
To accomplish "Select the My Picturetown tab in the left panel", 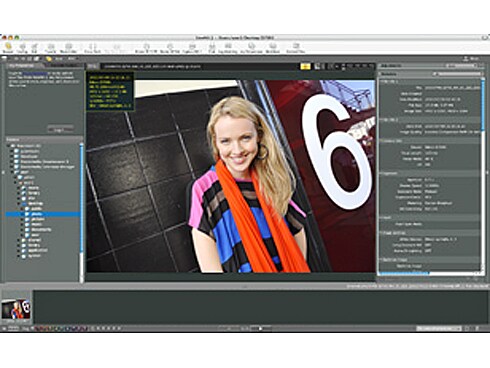I will (21, 66).
